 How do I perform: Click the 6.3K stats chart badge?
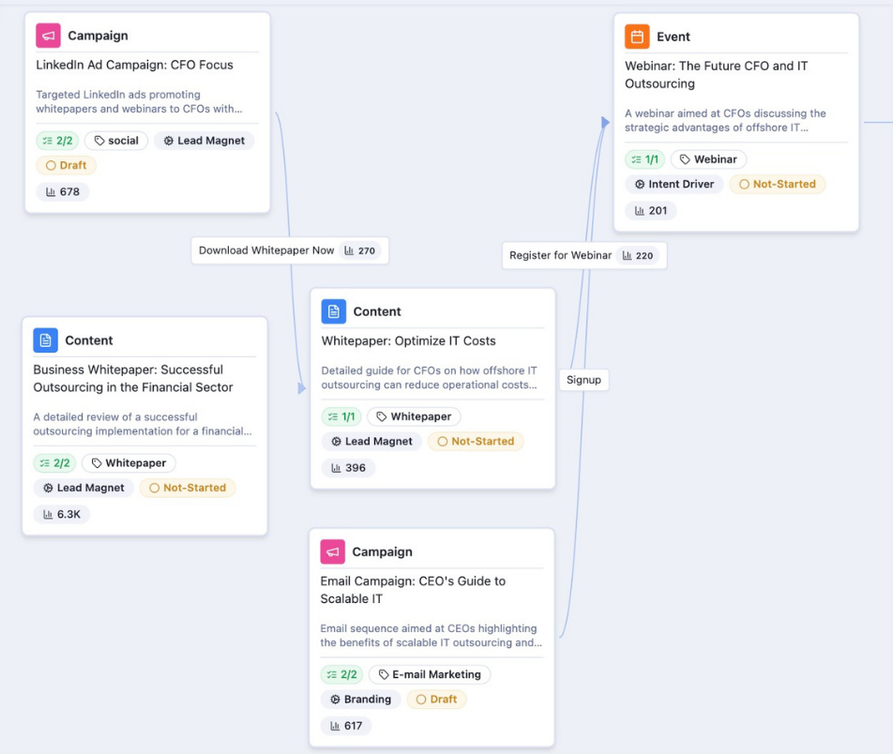[x=62, y=515]
